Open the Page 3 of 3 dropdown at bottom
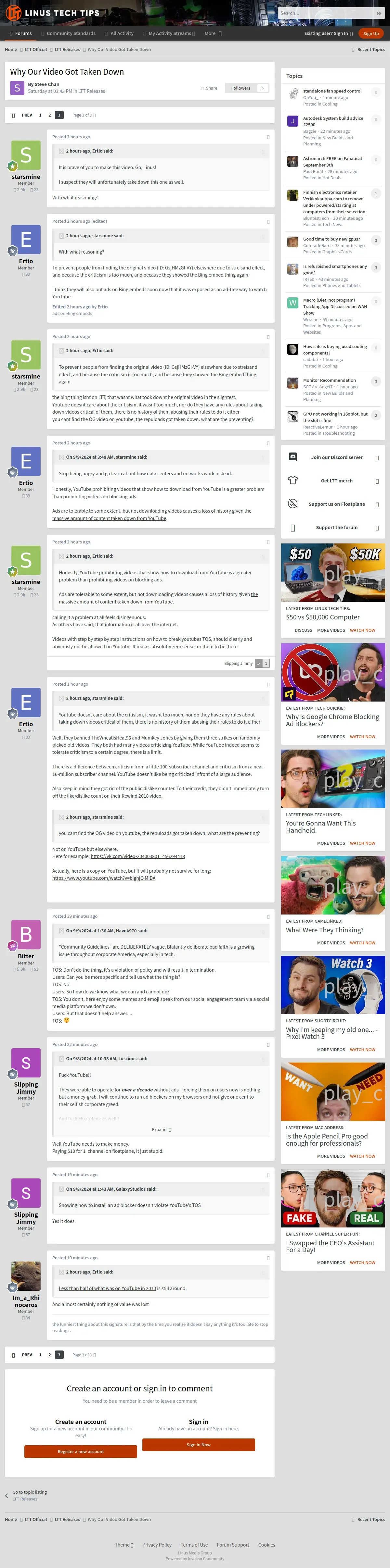Image resolution: width=390 pixels, height=1568 pixels. (84, 1355)
